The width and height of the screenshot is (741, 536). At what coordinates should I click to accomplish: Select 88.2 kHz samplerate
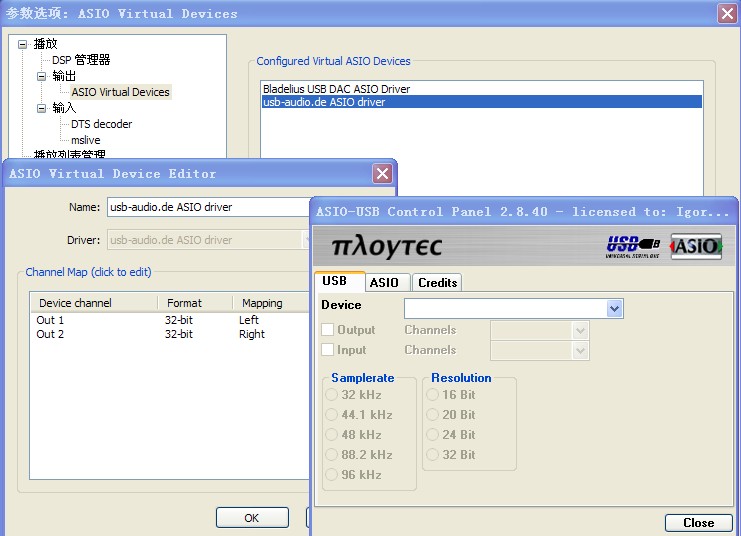pos(331,455)
